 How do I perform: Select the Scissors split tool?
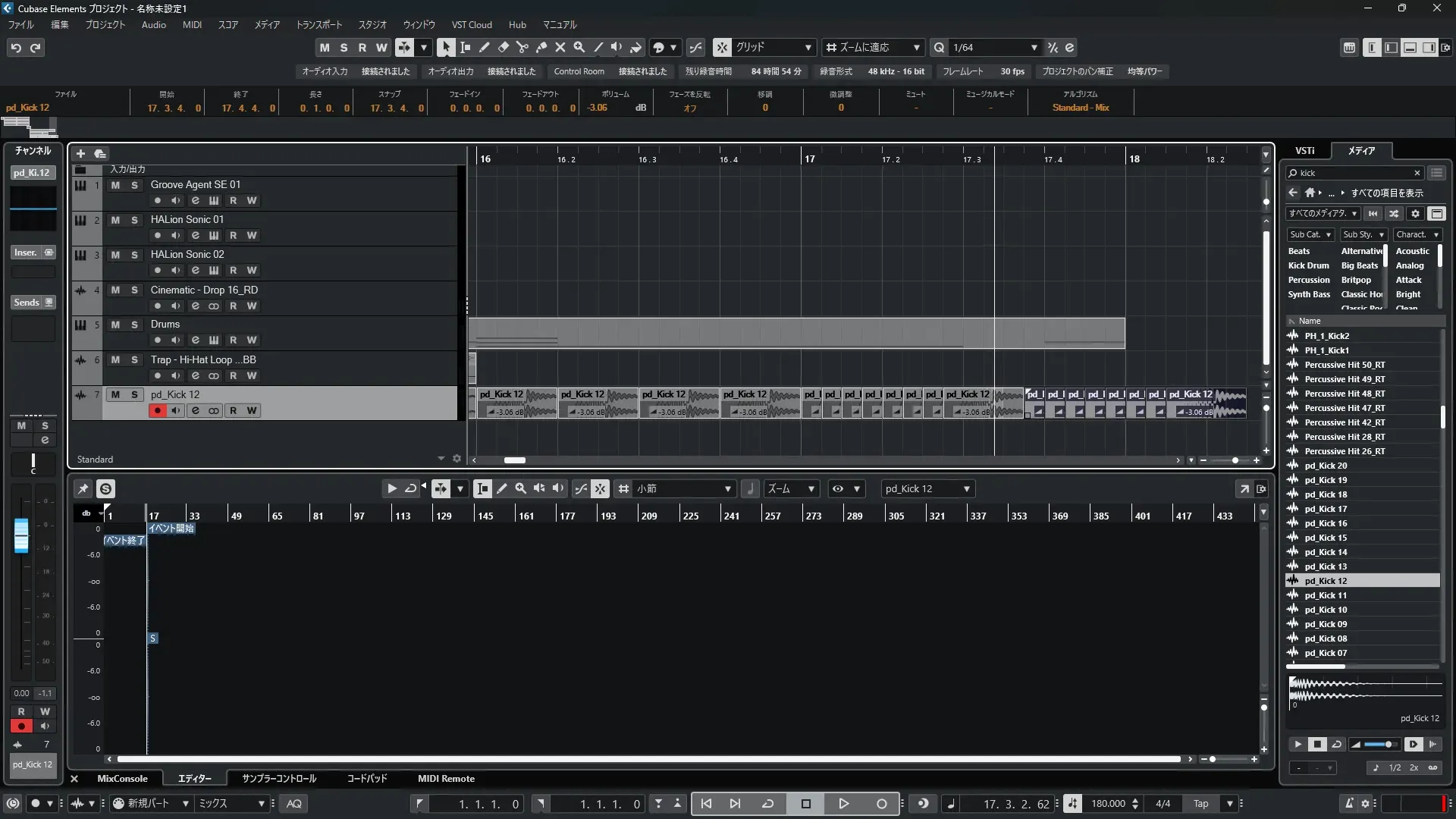pyautogui.click(x=522, y=47)
